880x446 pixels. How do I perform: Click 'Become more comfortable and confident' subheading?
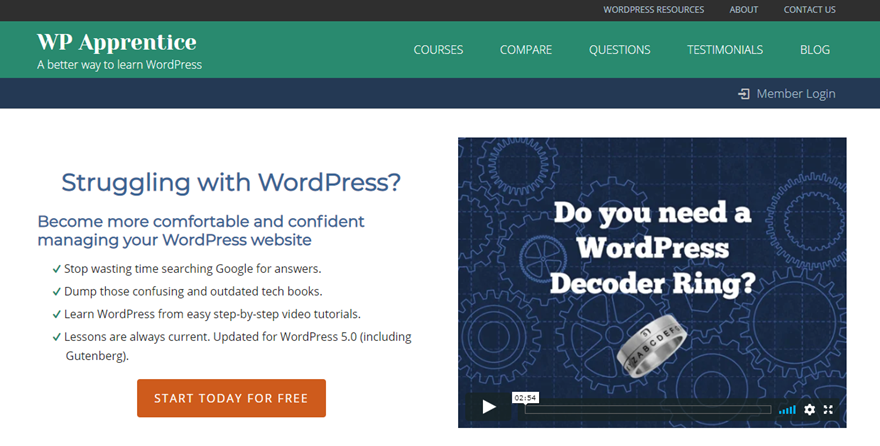[201, 231]
